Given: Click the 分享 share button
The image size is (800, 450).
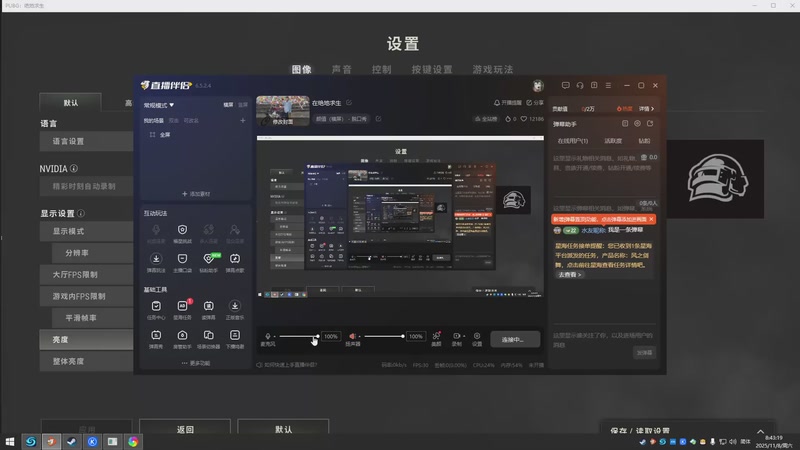Looking at the screenshot, I should point(535,103).
